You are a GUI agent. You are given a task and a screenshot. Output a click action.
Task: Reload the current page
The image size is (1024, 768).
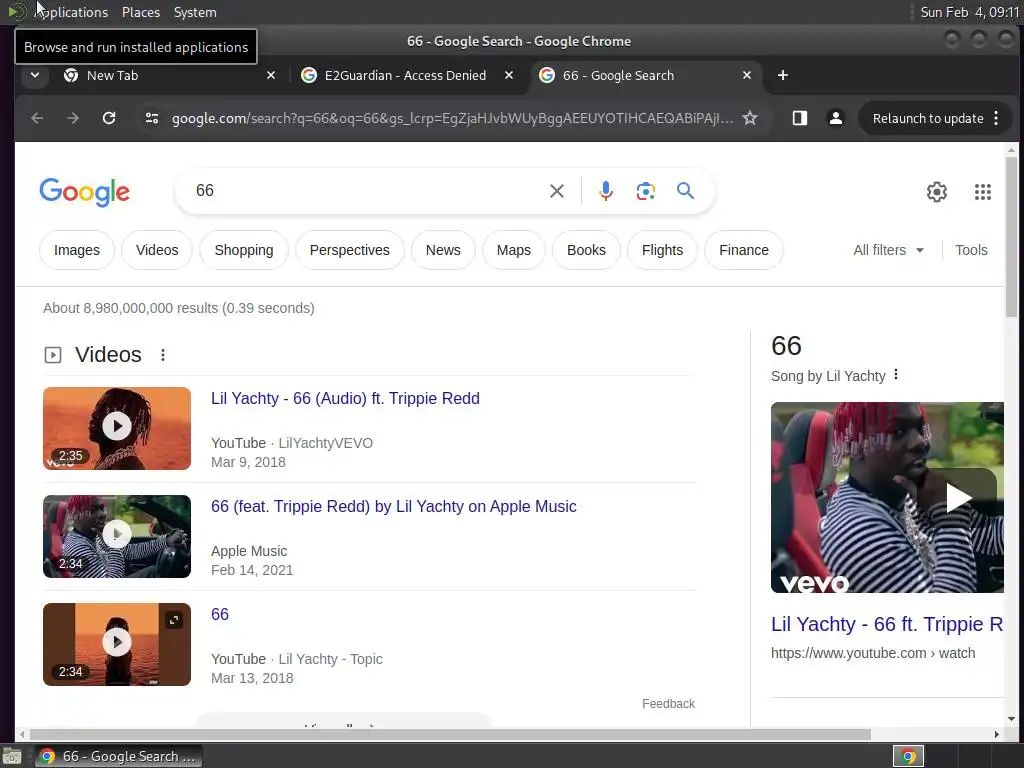coord(109,118)
